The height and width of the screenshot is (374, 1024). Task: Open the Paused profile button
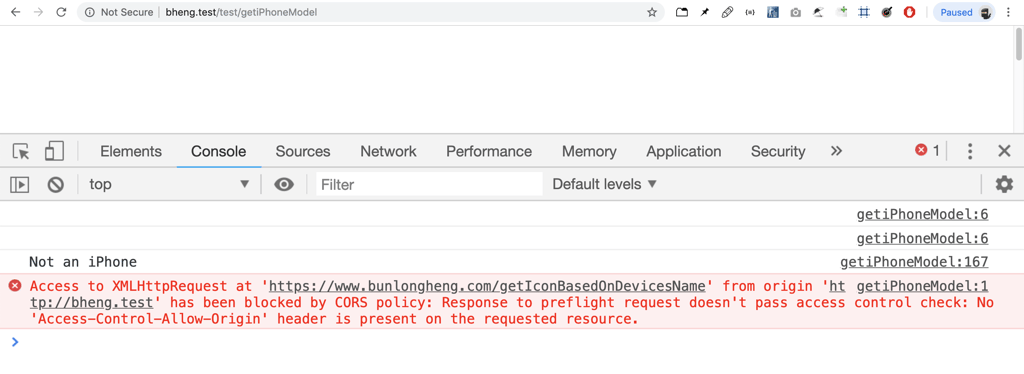click(x=964, y=12)
